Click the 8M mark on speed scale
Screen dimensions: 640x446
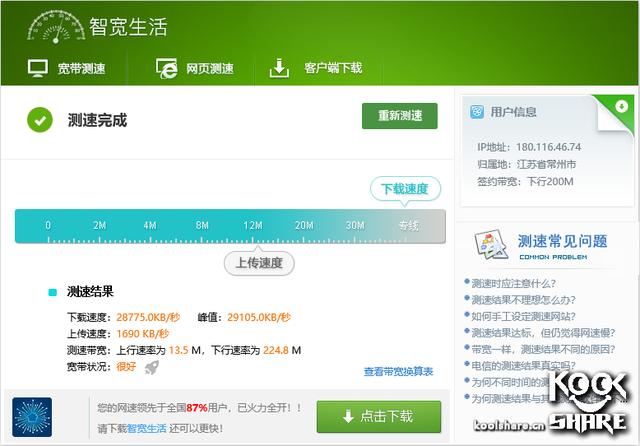coord(202,226)
